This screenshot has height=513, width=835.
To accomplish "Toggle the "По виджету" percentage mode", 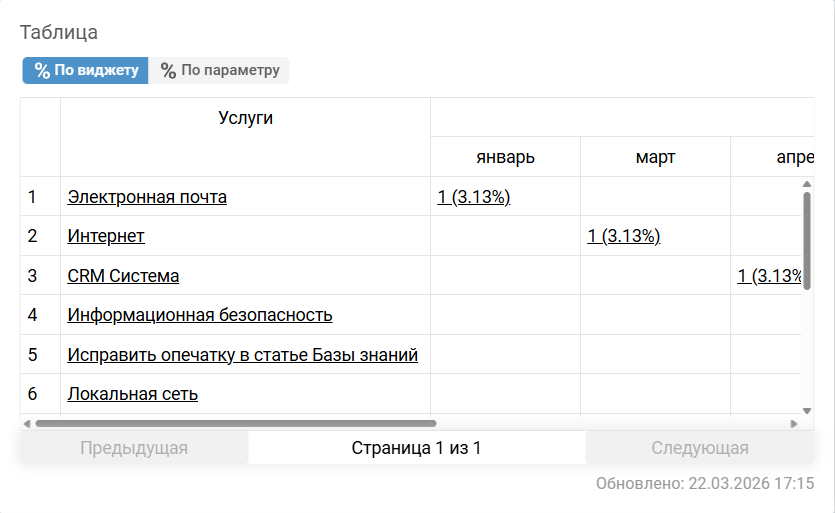I will point(85,70).
